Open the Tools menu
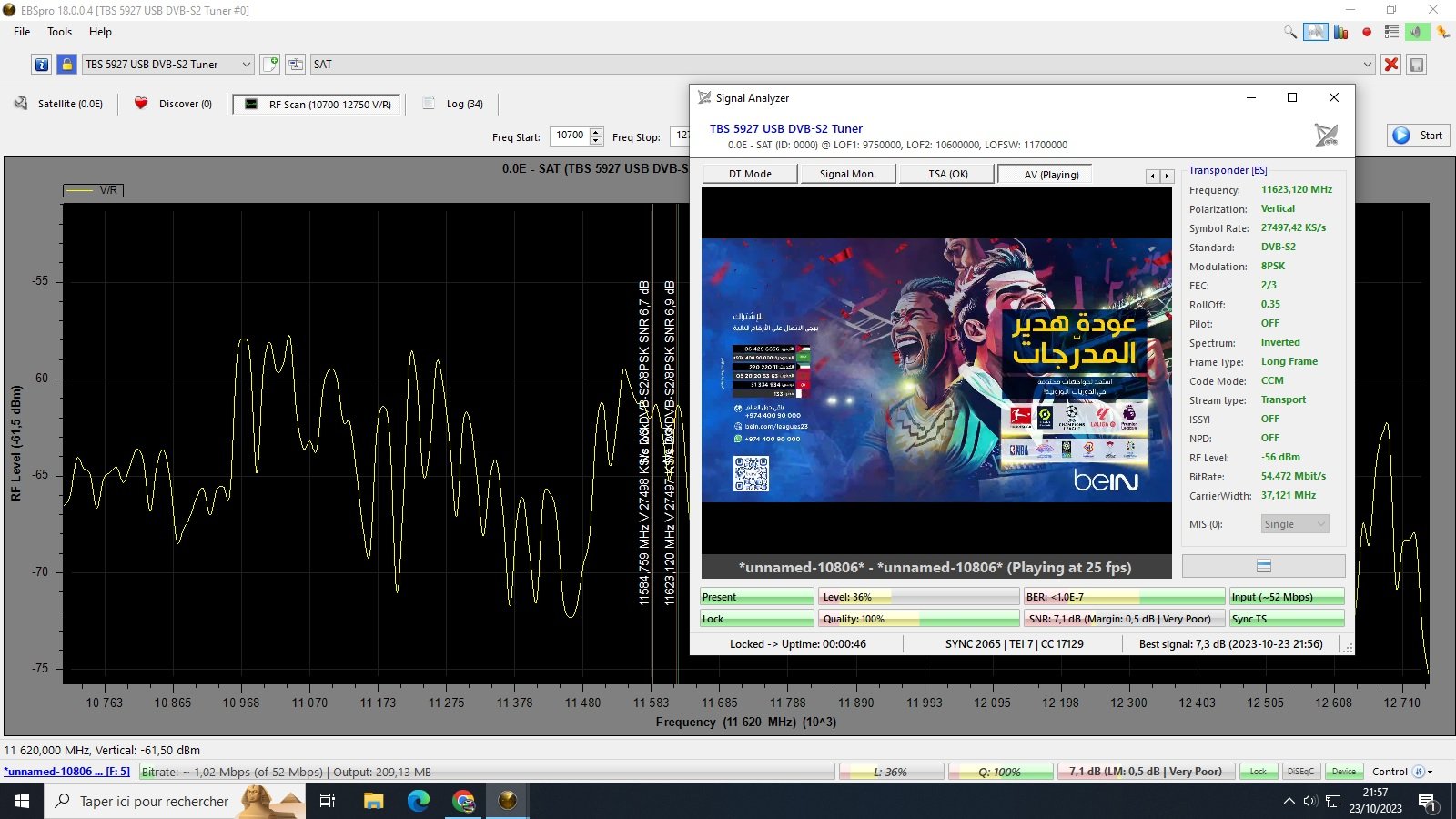This screenshot has width=1456, height=819. [x=59, y=32]
